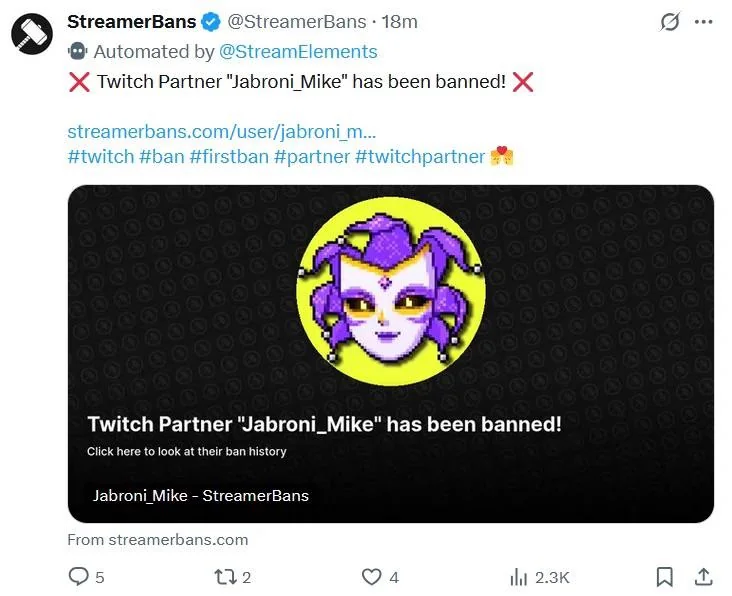Screen dimensions: 732x596
Task: Reply using the comment bubble icon
Action: click(78, 577)
